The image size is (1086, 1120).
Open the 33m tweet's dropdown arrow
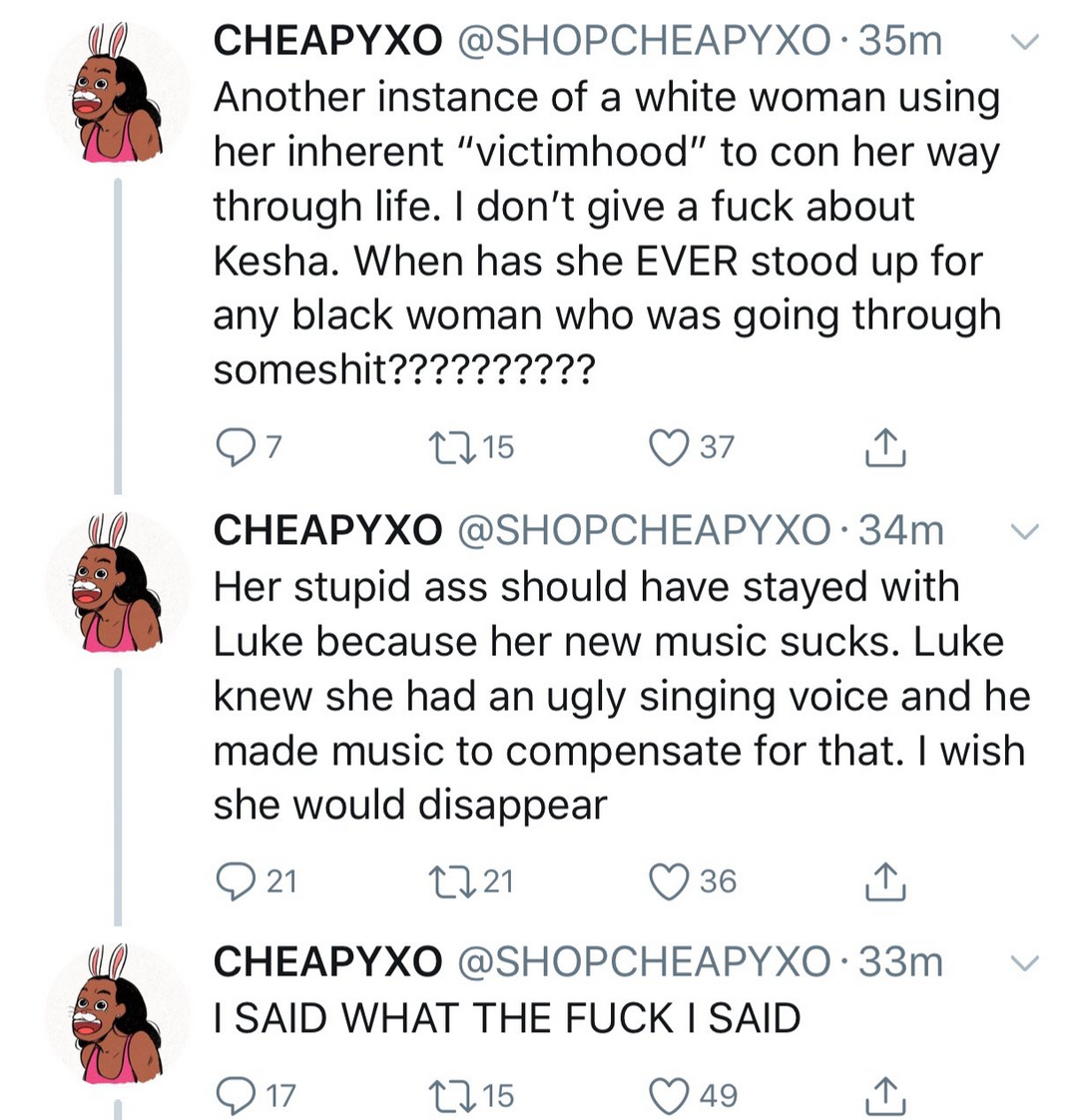(x=1025, y=963)
